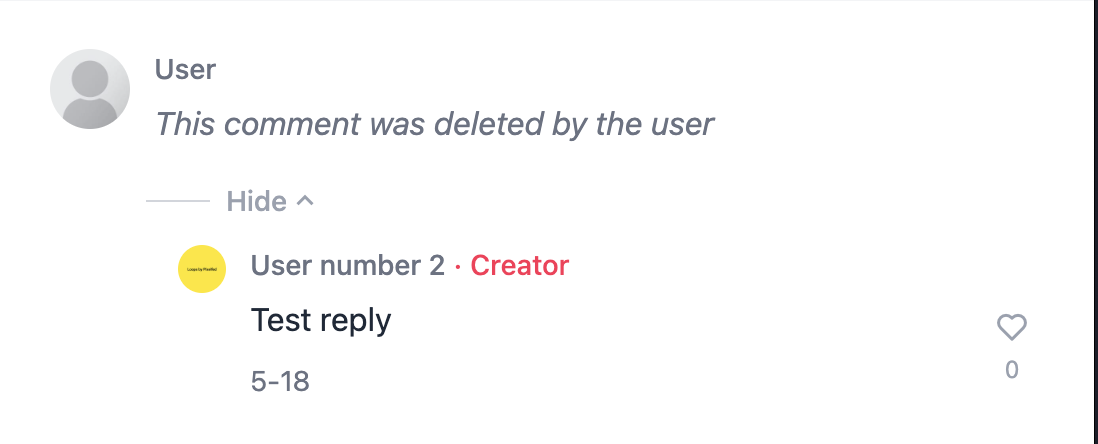Click the red Creator badge

[x=519, y=266]
